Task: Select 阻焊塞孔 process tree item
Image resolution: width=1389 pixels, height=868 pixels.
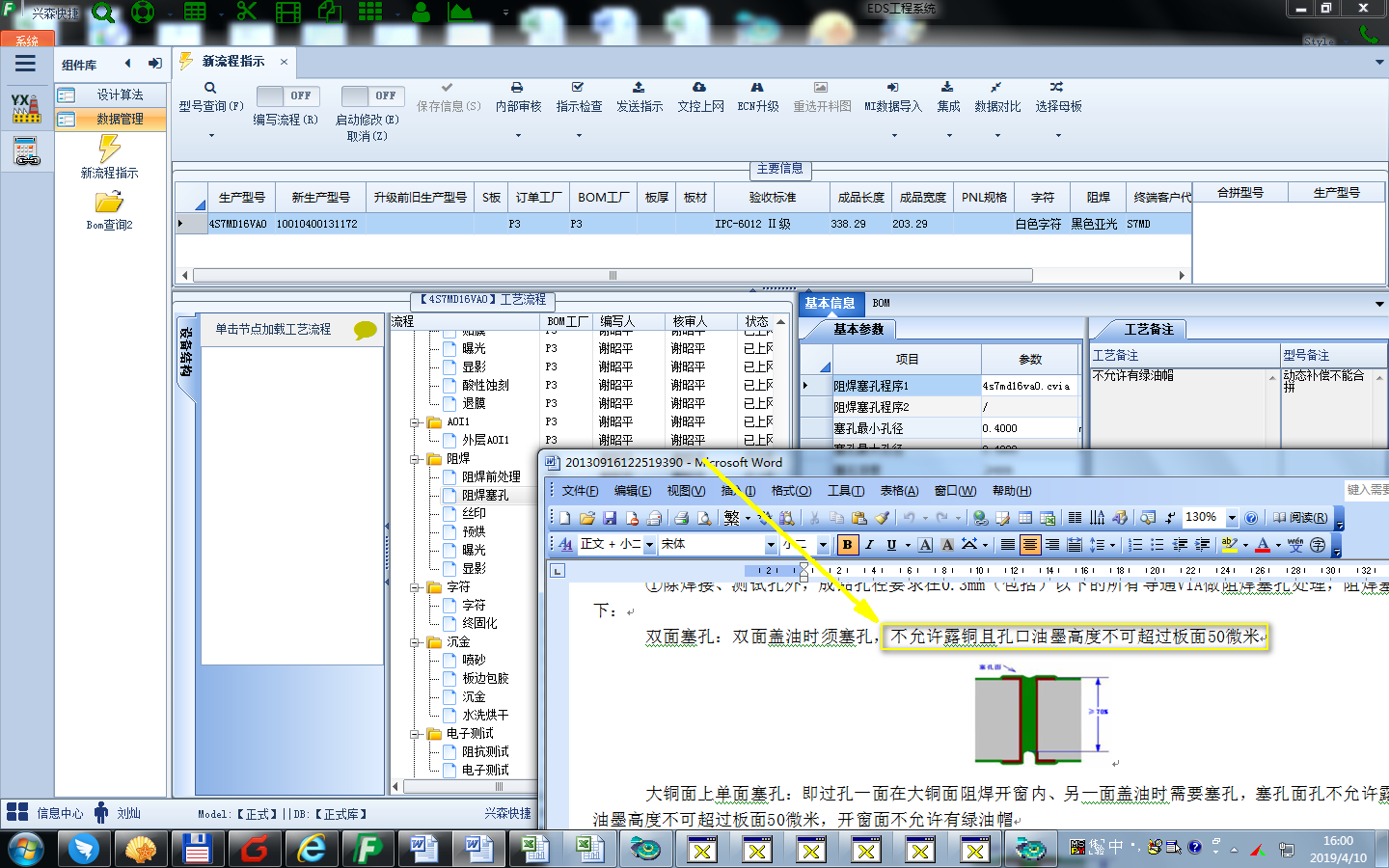Action: point(485,496)
